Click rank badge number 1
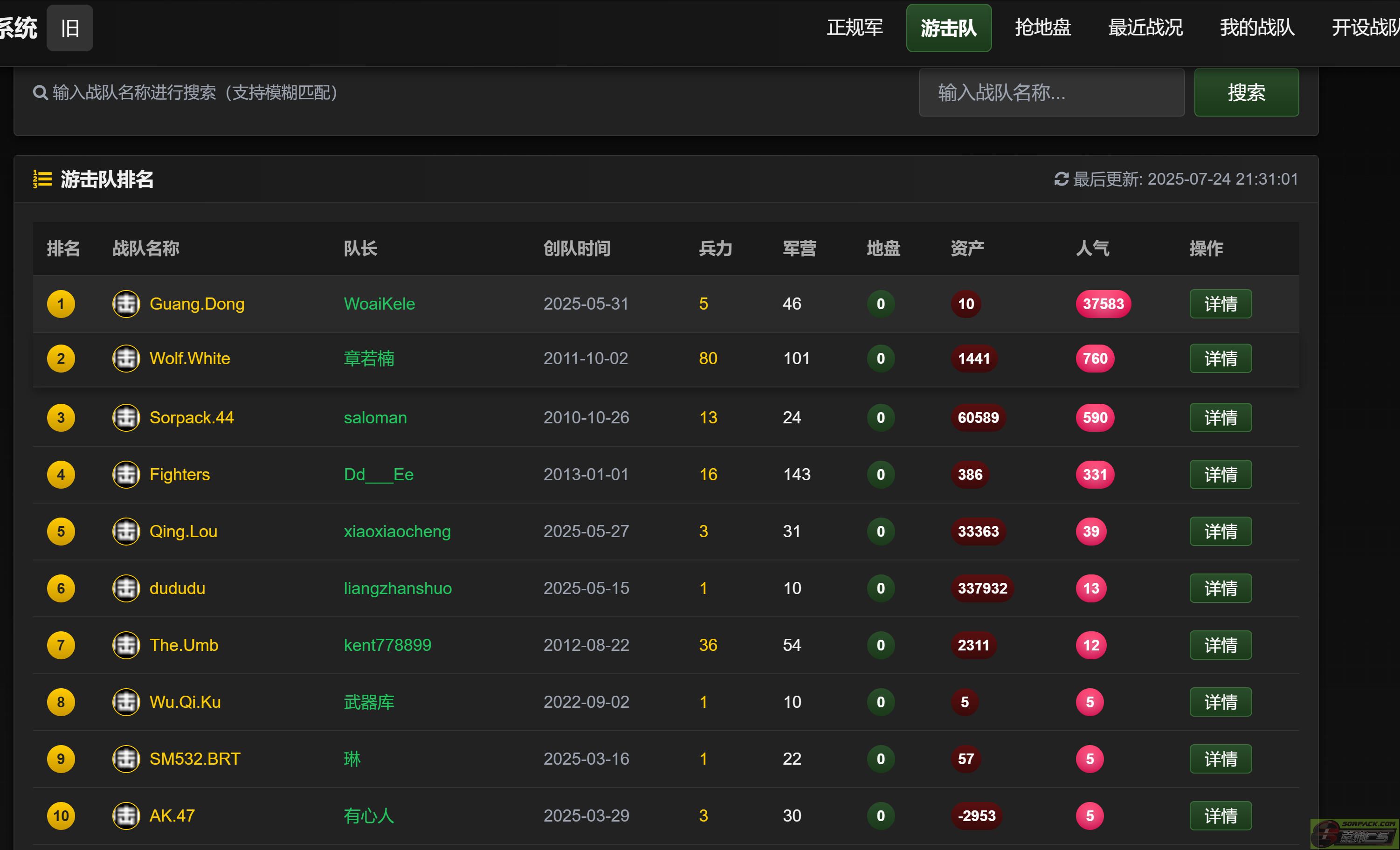This screenshot has width=1400, height=850. tap(61, 304)
